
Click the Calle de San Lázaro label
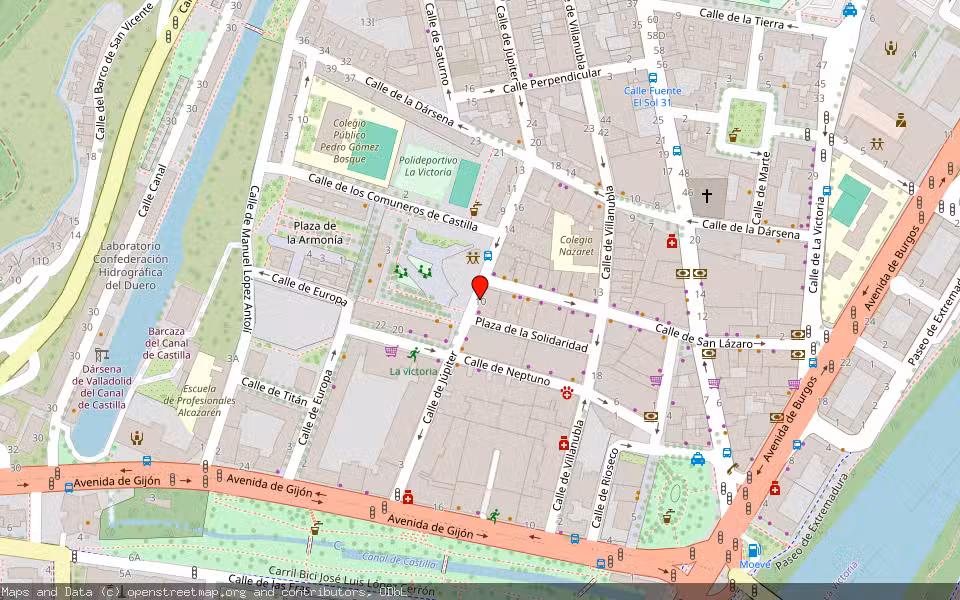703,337
